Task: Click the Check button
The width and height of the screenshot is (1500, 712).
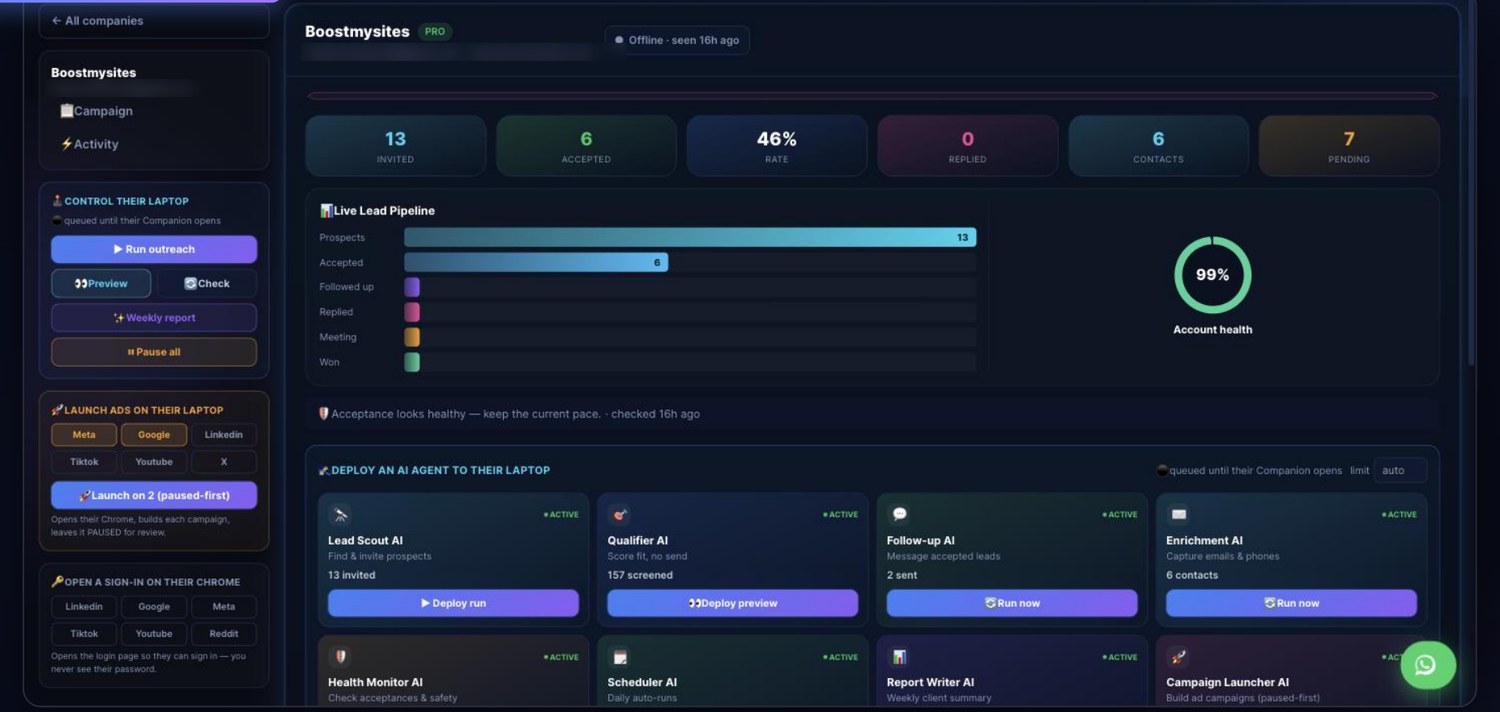Action: 207,283
